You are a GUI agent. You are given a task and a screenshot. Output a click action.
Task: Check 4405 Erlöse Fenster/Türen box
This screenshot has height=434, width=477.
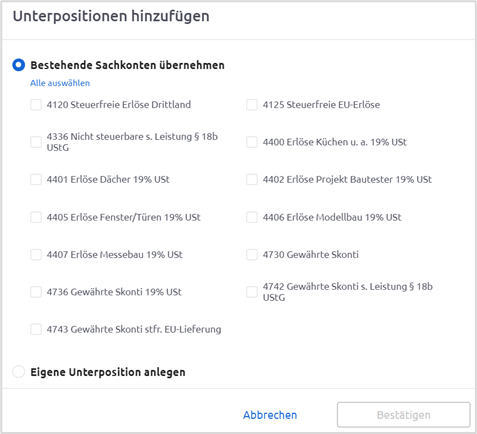click(36, 217)
